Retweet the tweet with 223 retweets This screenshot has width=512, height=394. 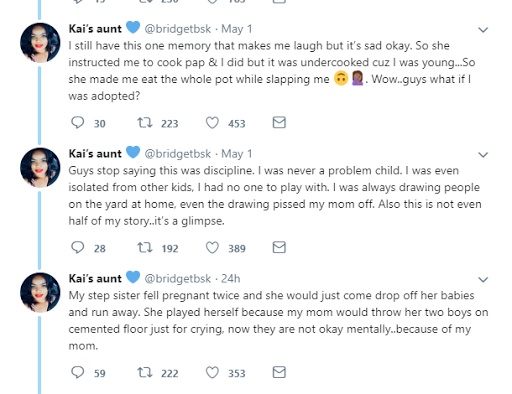coord(145,123)
